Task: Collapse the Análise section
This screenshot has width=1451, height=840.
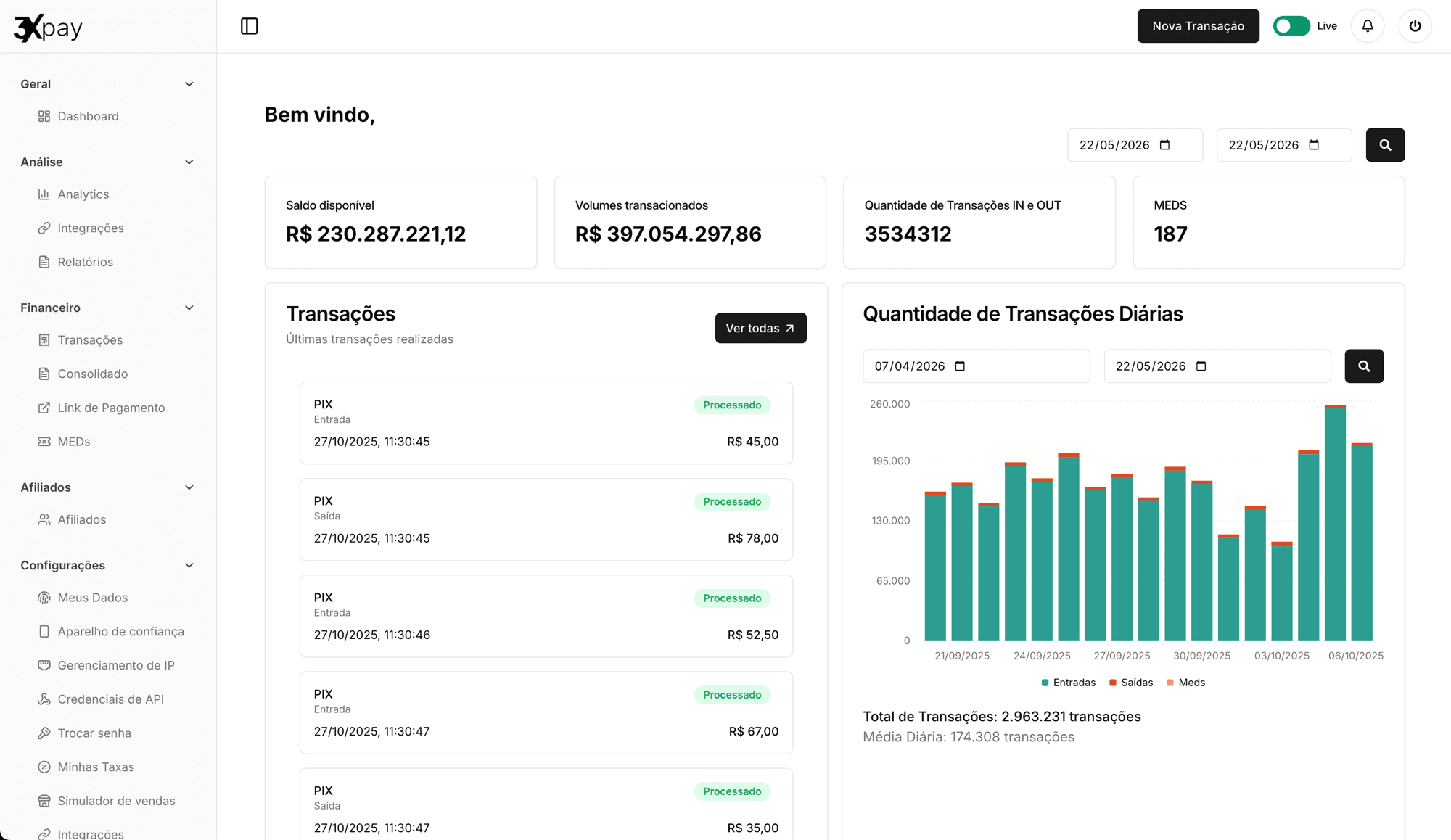Action: coord(189,162)
